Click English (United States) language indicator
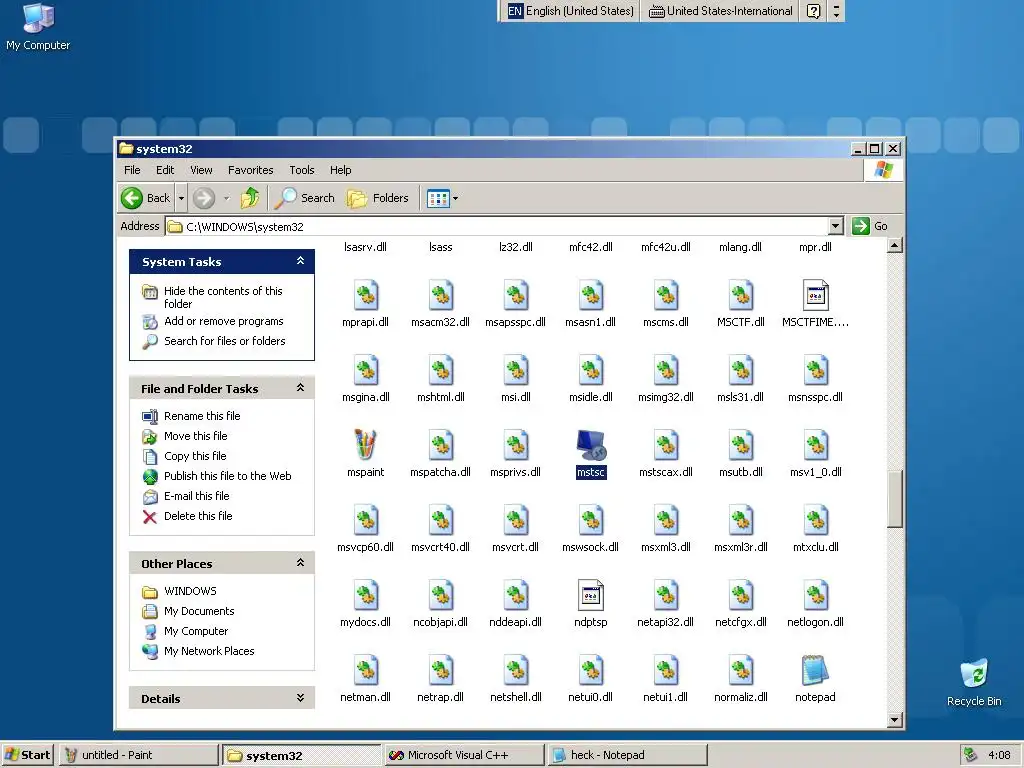This screenshot has height=768, width=1024. (571, 11)
